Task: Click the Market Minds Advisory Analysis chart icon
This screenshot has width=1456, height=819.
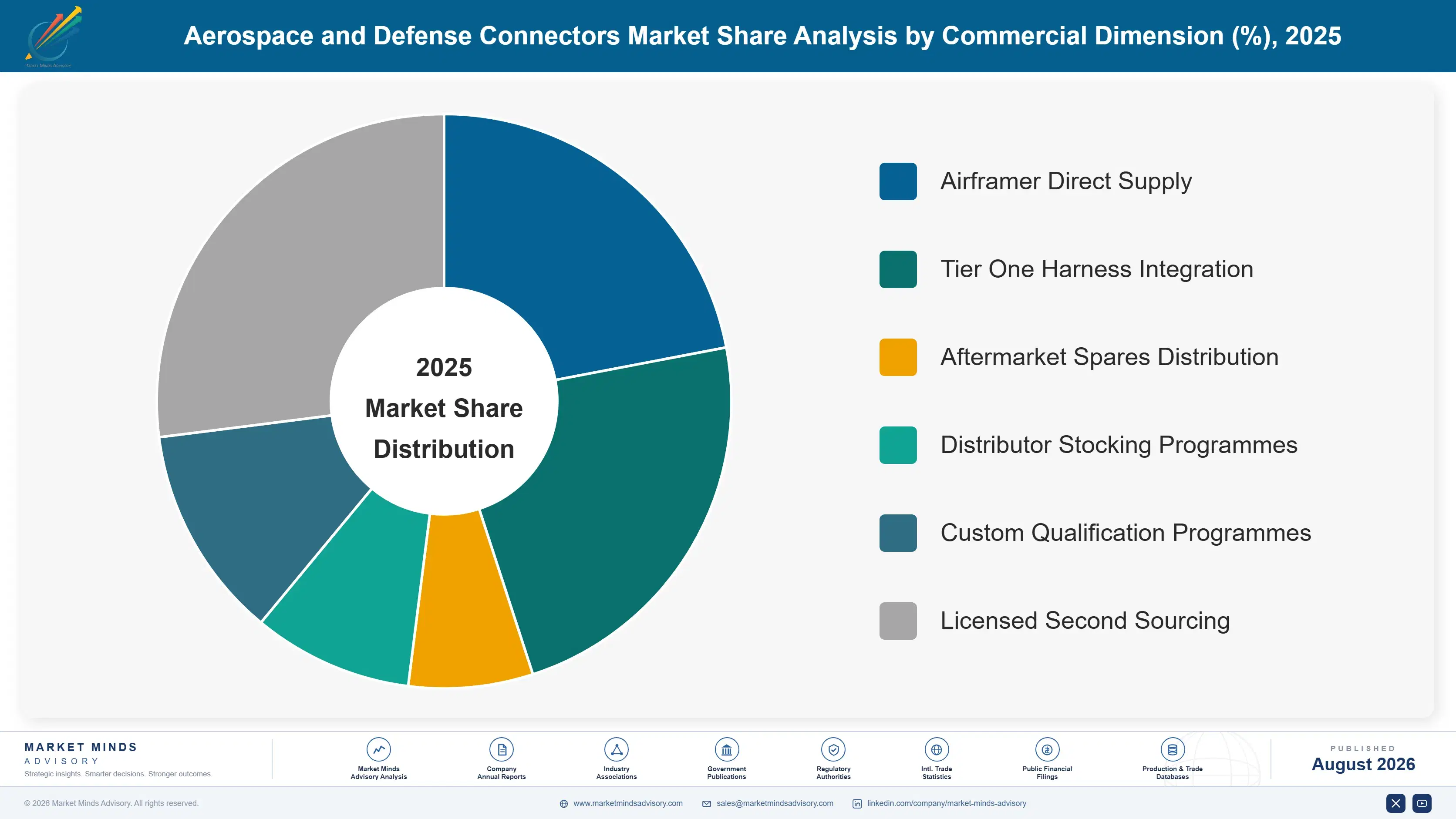Action: (x=379, y=749)
